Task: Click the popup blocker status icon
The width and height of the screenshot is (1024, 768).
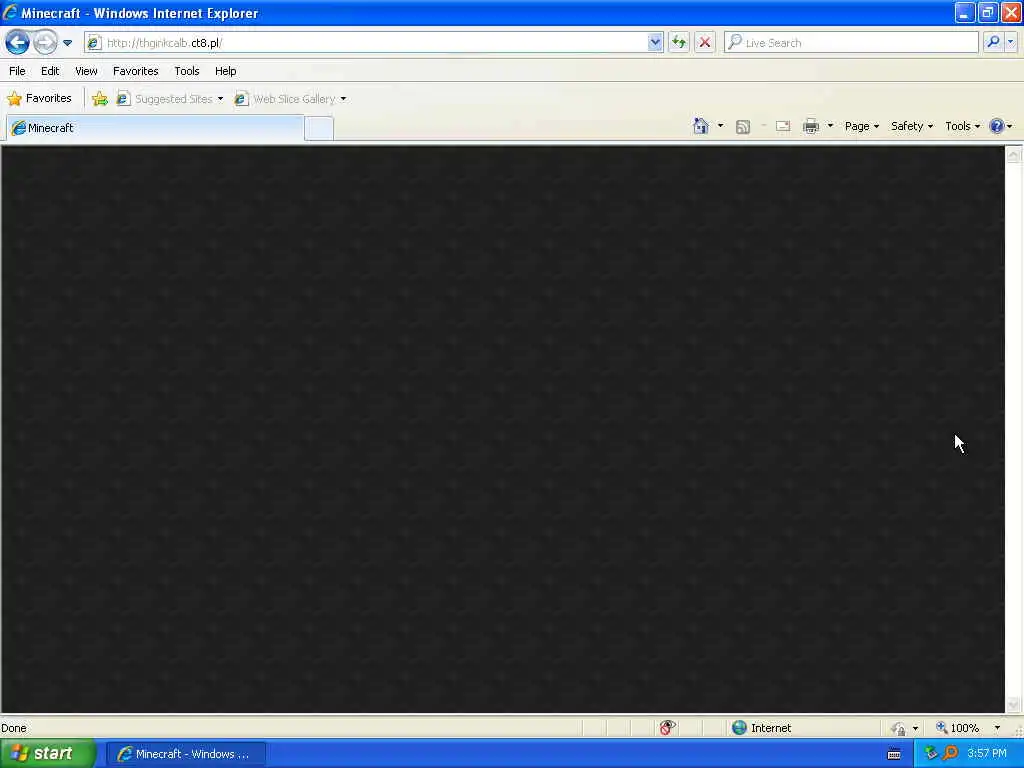Action: pos(667,728)
